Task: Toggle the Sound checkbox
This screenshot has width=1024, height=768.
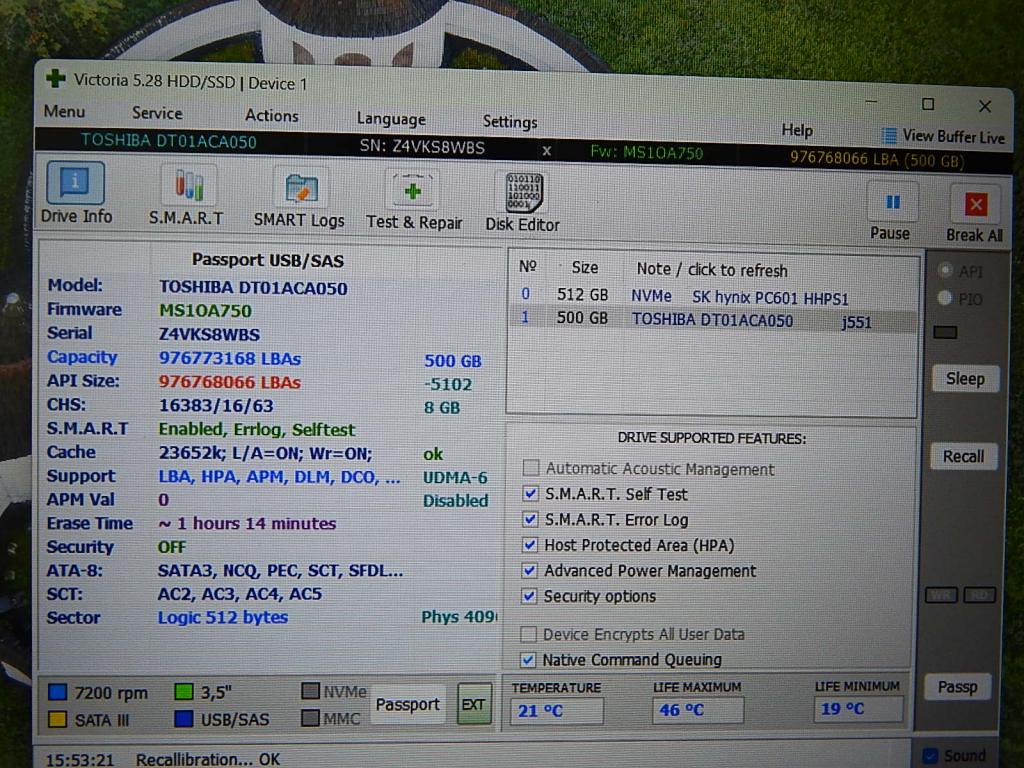Action: tap(930, 755)
